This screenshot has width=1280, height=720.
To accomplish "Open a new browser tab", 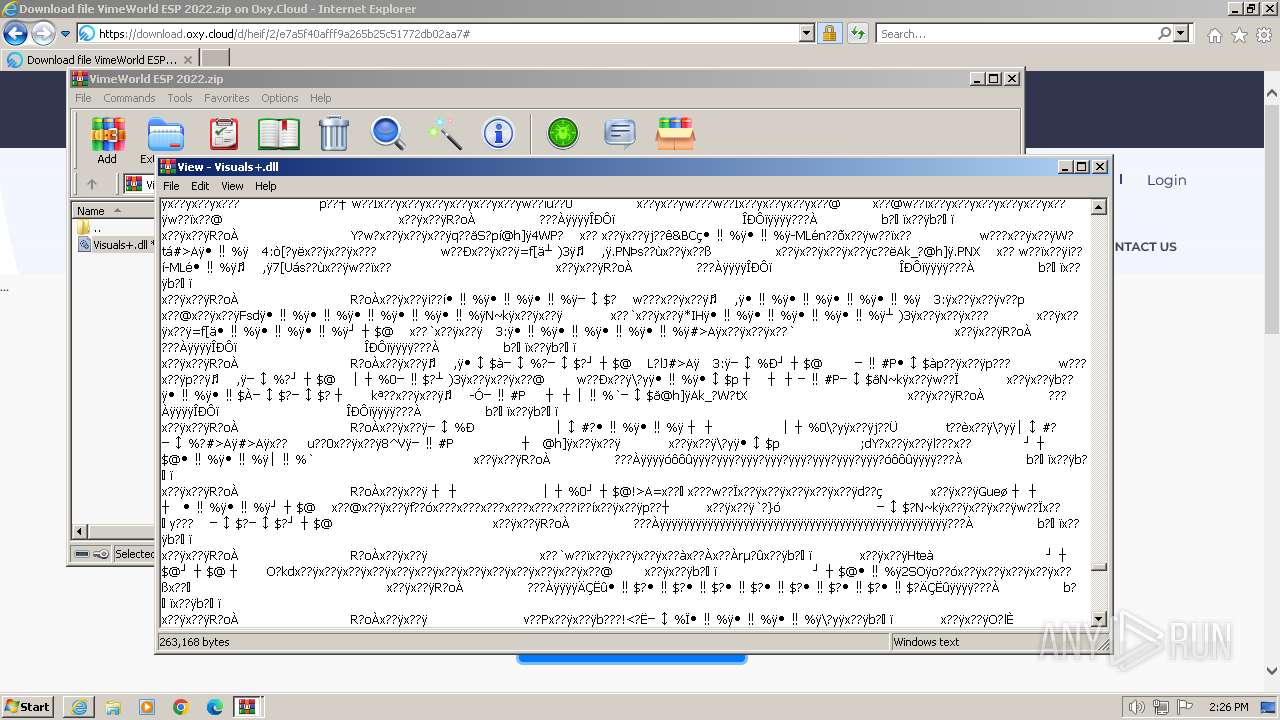I will pos(215,59).
